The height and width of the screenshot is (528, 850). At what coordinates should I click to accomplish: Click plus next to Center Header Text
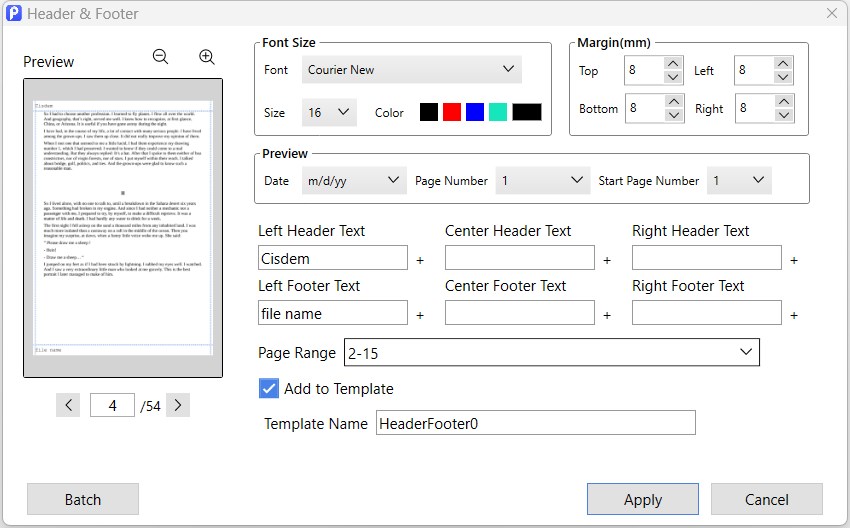(x=607, y=261)
